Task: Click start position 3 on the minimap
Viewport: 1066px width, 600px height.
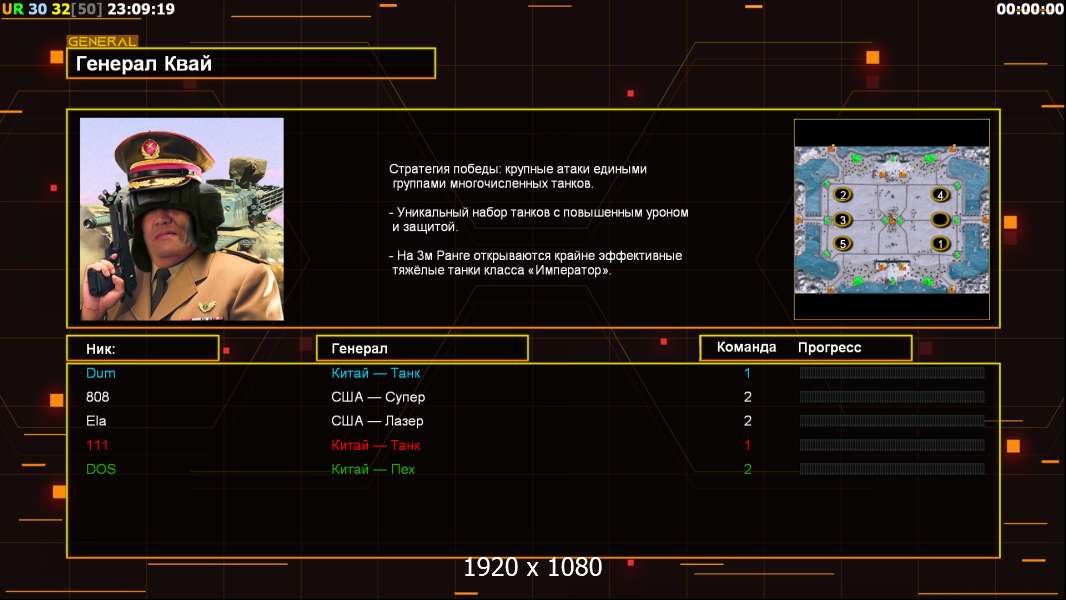Action: [843, 219]
